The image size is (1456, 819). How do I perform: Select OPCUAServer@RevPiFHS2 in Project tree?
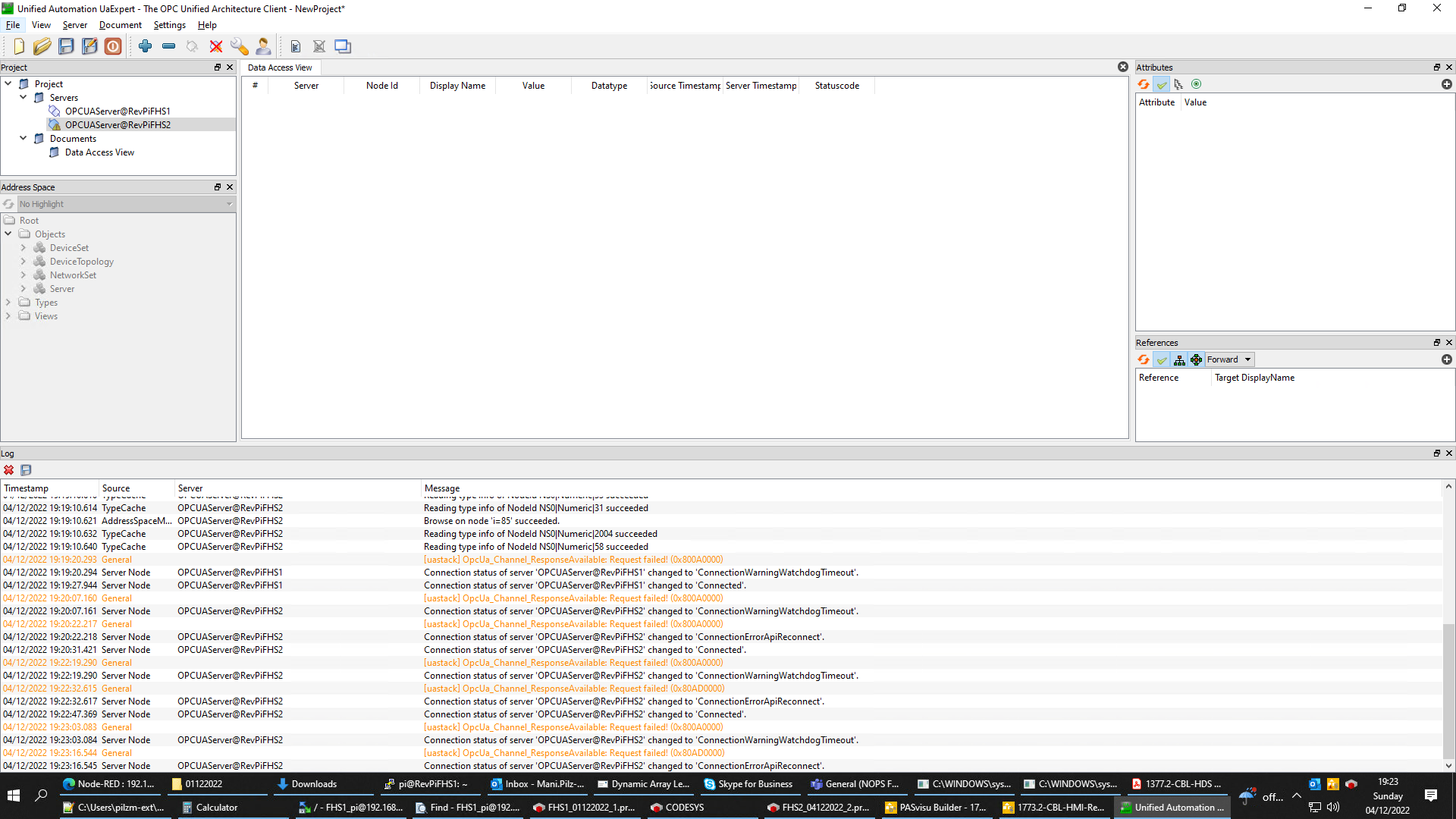click(118, 124)
